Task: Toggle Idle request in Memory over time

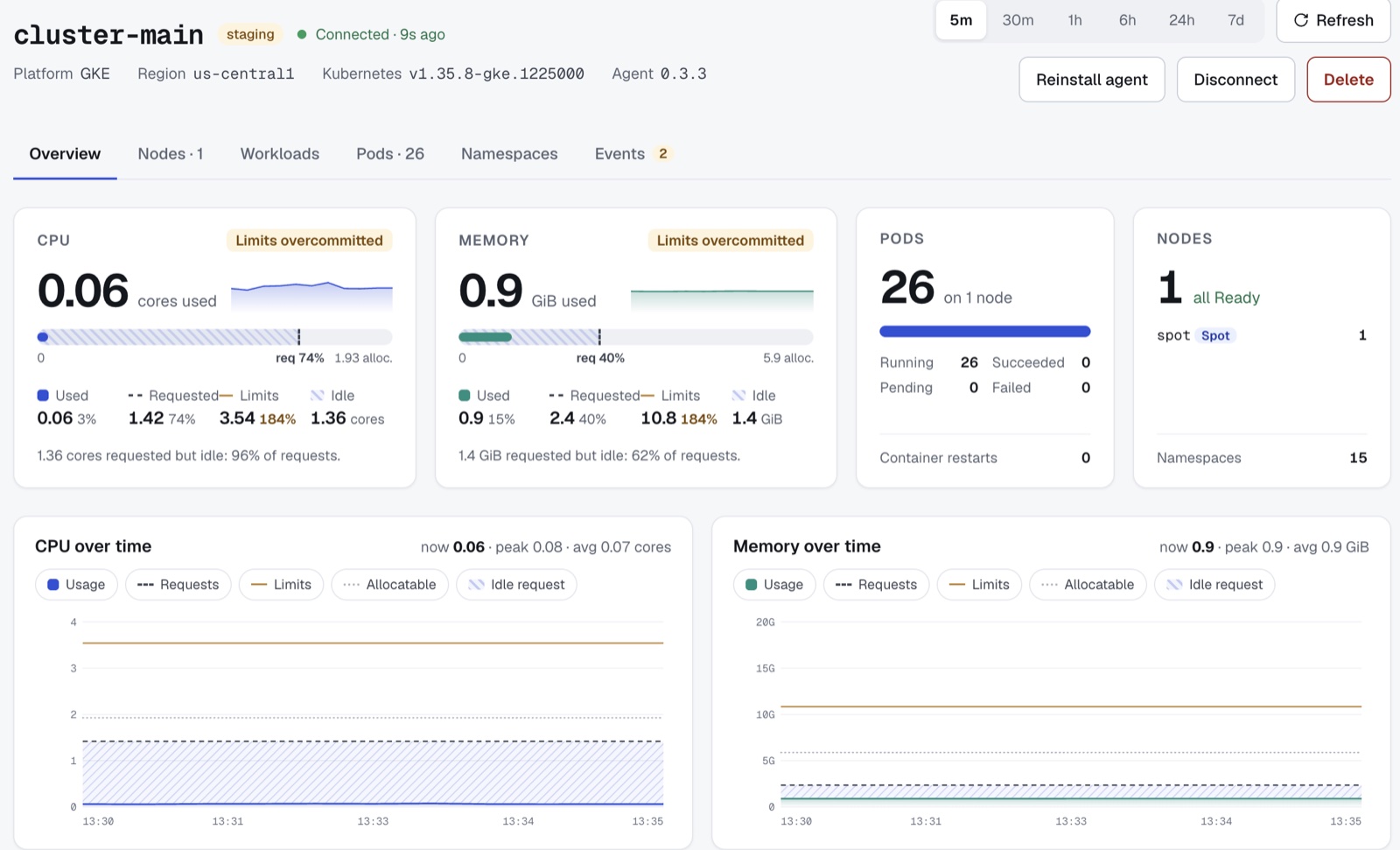Action: (x=1214, y=585)
